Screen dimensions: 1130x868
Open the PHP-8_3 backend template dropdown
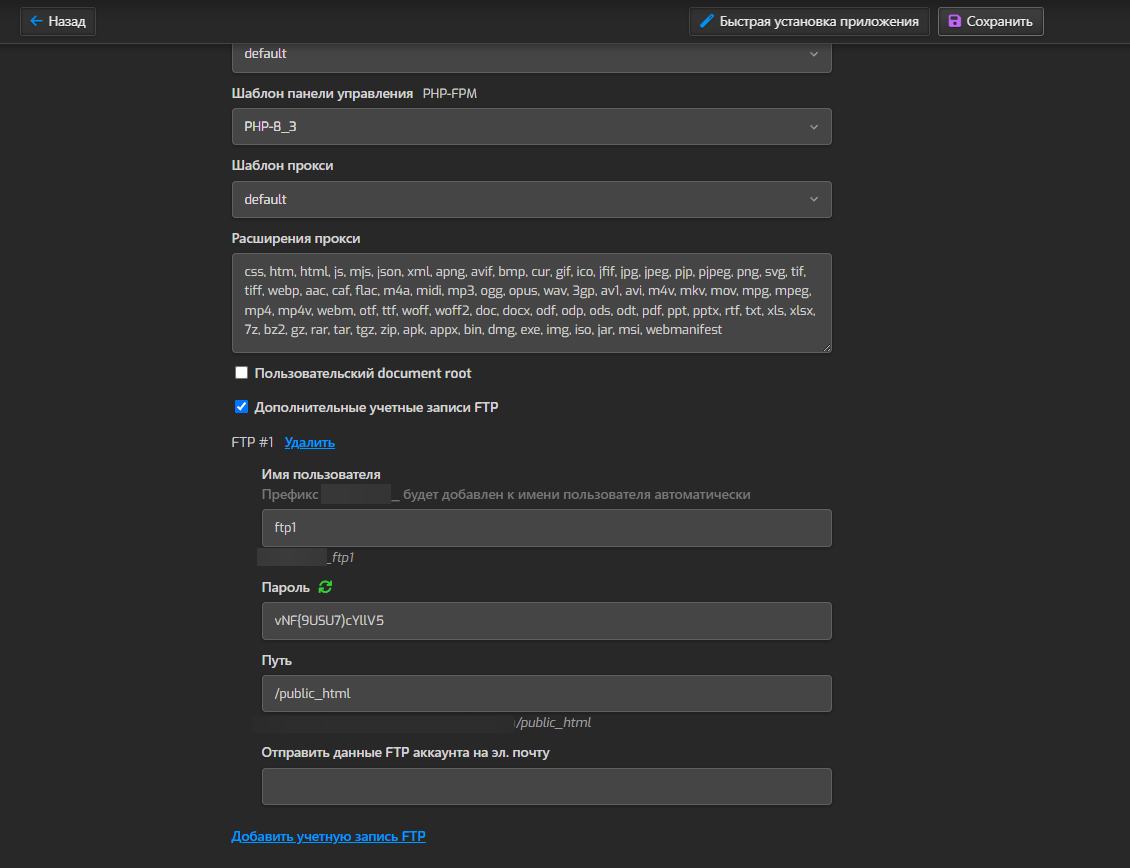tap(531, 127)
